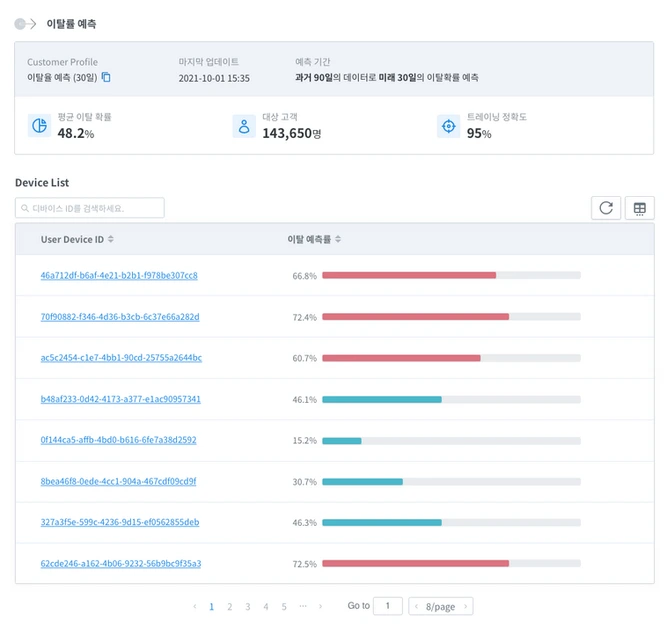
Task: Go to pagination page 4
Action: pos(266,607)
